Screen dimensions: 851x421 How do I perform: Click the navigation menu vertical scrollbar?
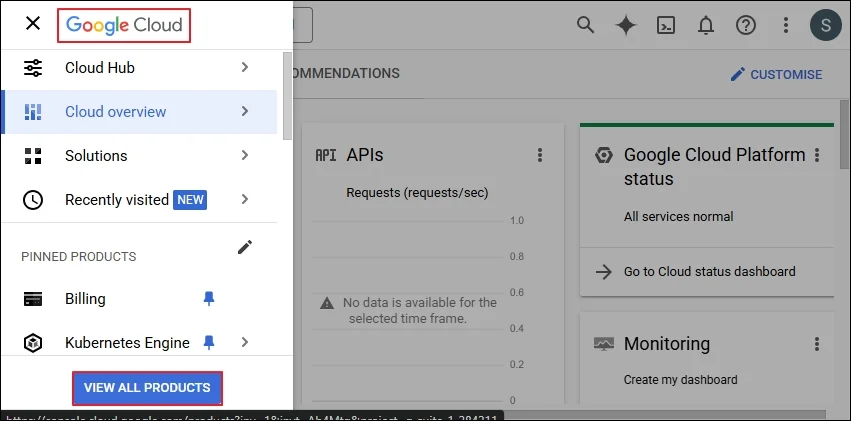(287, 97)
